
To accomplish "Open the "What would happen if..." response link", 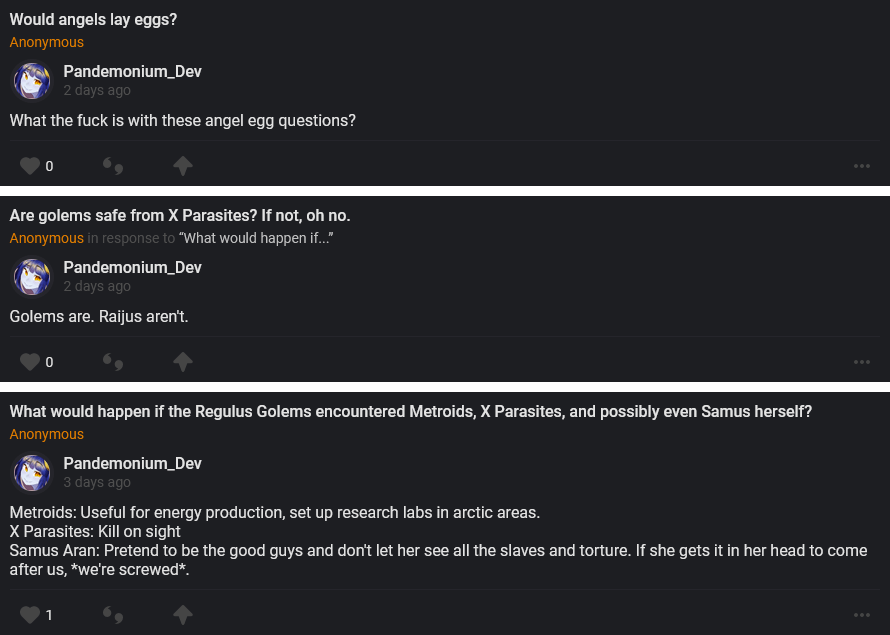I will tap(255, 238).
